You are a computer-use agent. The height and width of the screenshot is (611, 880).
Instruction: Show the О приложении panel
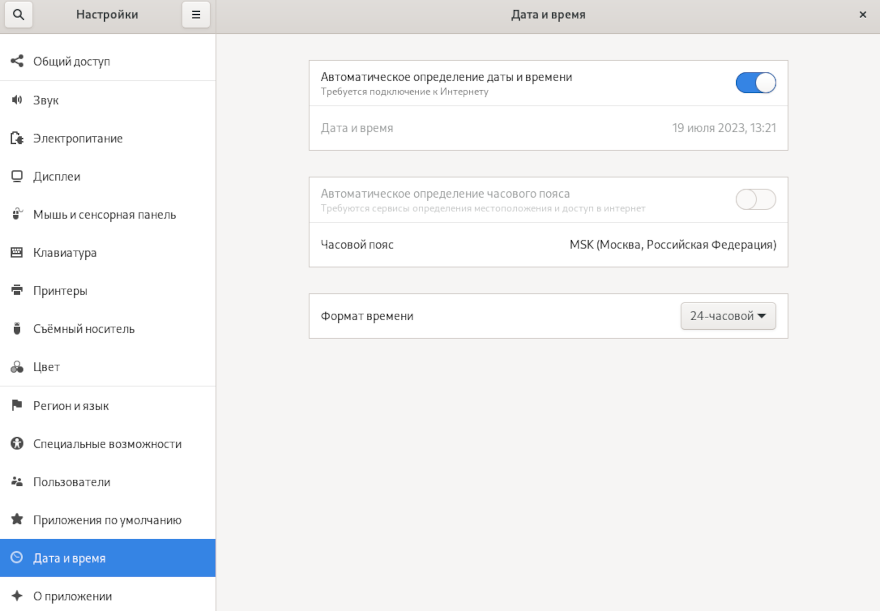[x=72, y=596]
